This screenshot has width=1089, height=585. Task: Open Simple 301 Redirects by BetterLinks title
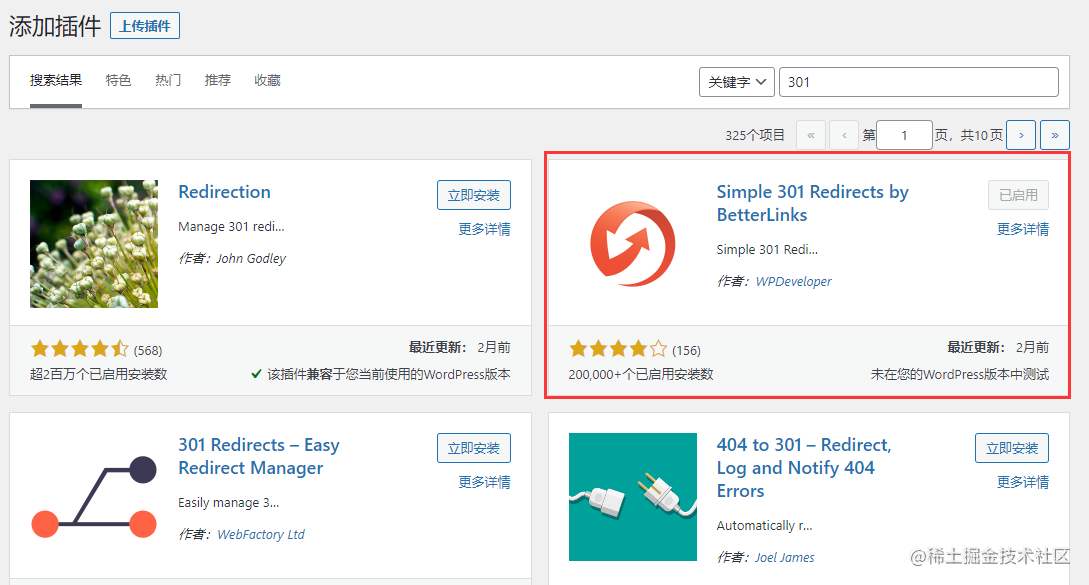click(813, 203)
